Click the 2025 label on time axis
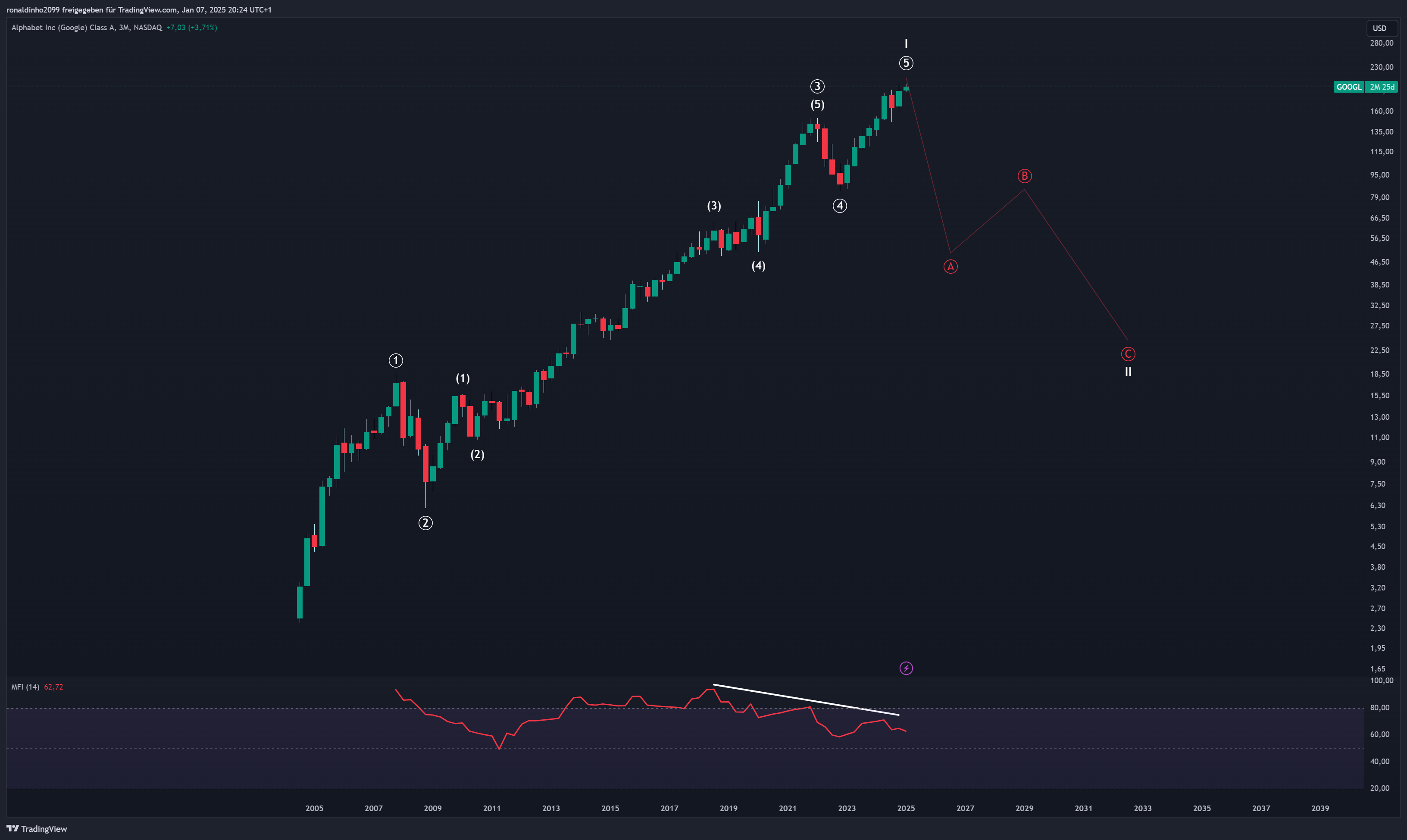The width and height of the screenshot is (1407, 840). click(x=906, y=808)
